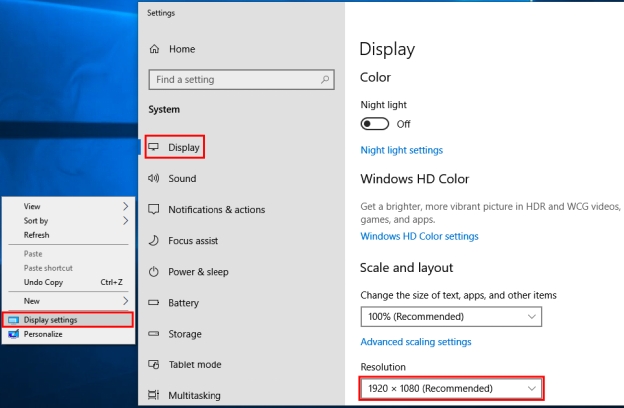The height and width of the screenshot is (408, 624).
Task: Open Multitasking settings page
Action: coord(194,395)
